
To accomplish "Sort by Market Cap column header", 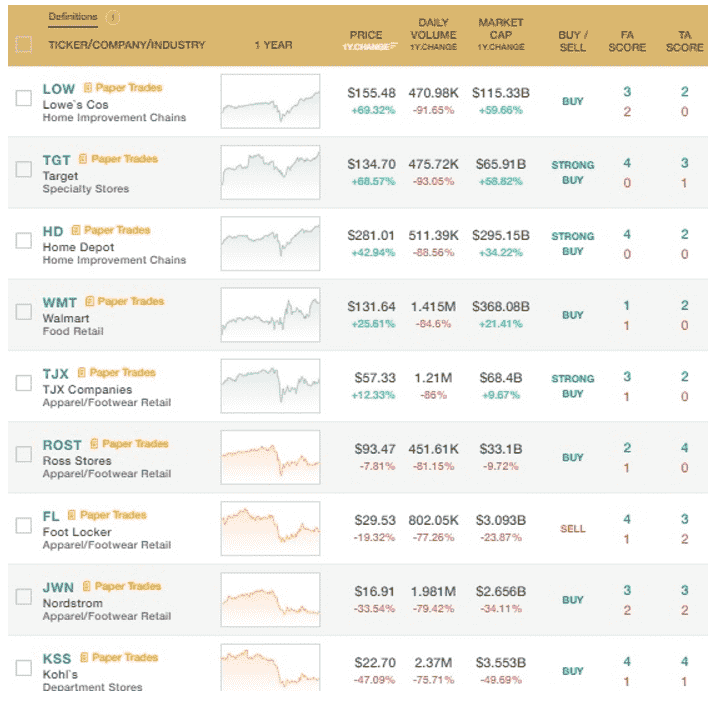I will [x=501, y=35].
